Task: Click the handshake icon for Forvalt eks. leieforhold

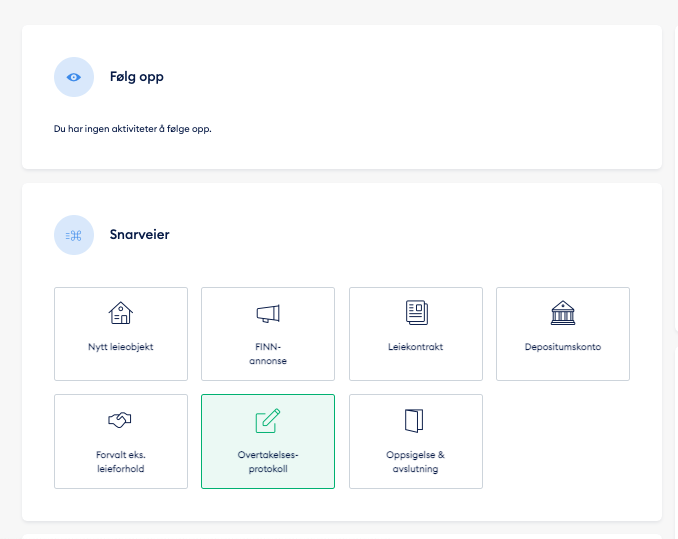Action: coord(120,421)
